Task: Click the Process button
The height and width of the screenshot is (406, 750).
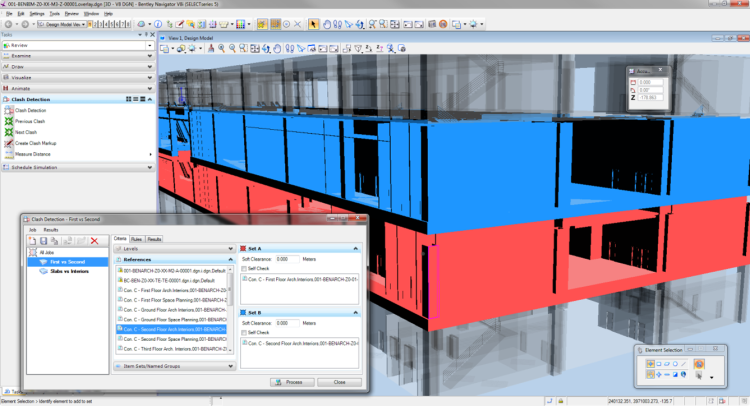Action: tap(293, 382)
